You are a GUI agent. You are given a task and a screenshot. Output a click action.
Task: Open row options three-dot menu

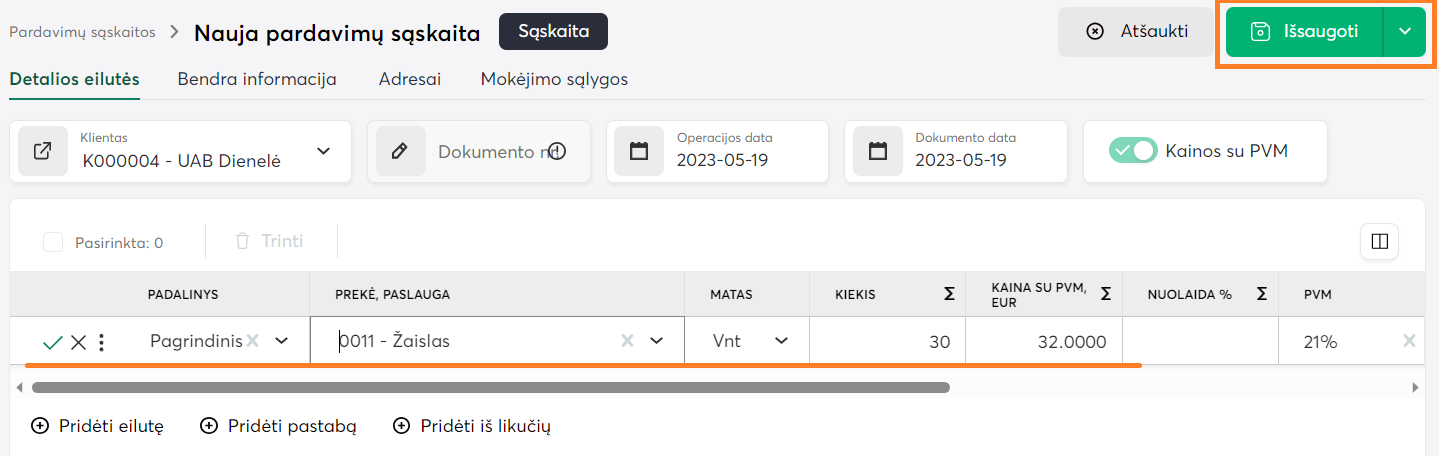(x=101, y=342)
